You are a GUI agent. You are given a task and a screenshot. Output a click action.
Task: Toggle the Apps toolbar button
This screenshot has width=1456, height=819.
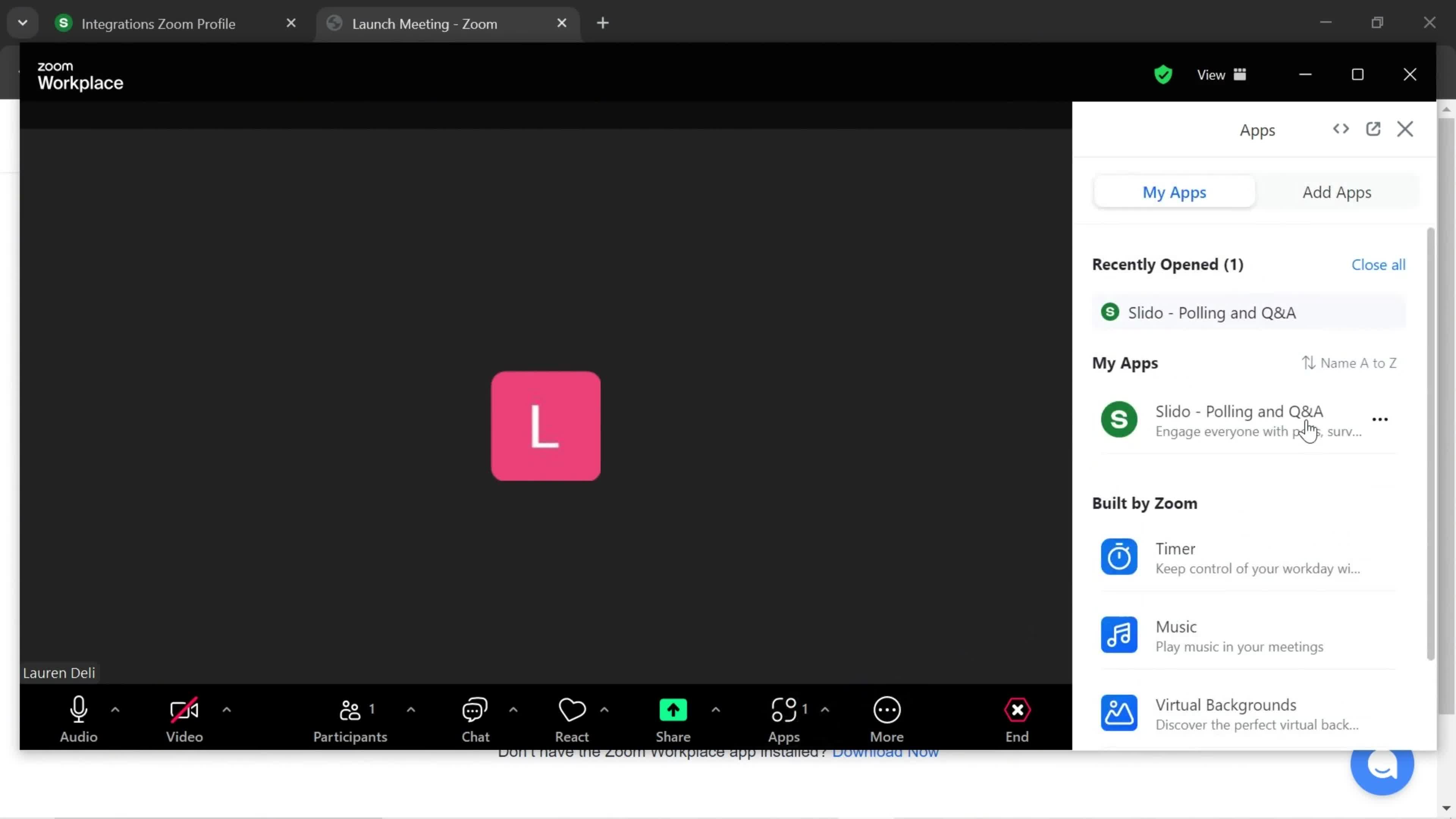[784, 719]
